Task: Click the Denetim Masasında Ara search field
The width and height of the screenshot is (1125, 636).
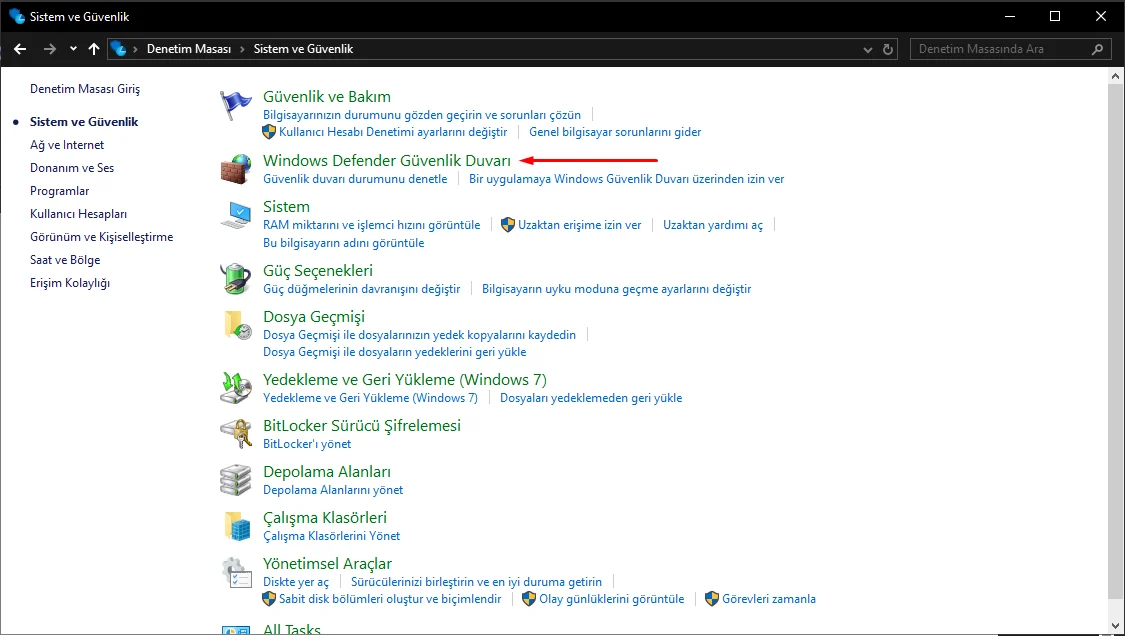Action: (x=1009, y=50)
